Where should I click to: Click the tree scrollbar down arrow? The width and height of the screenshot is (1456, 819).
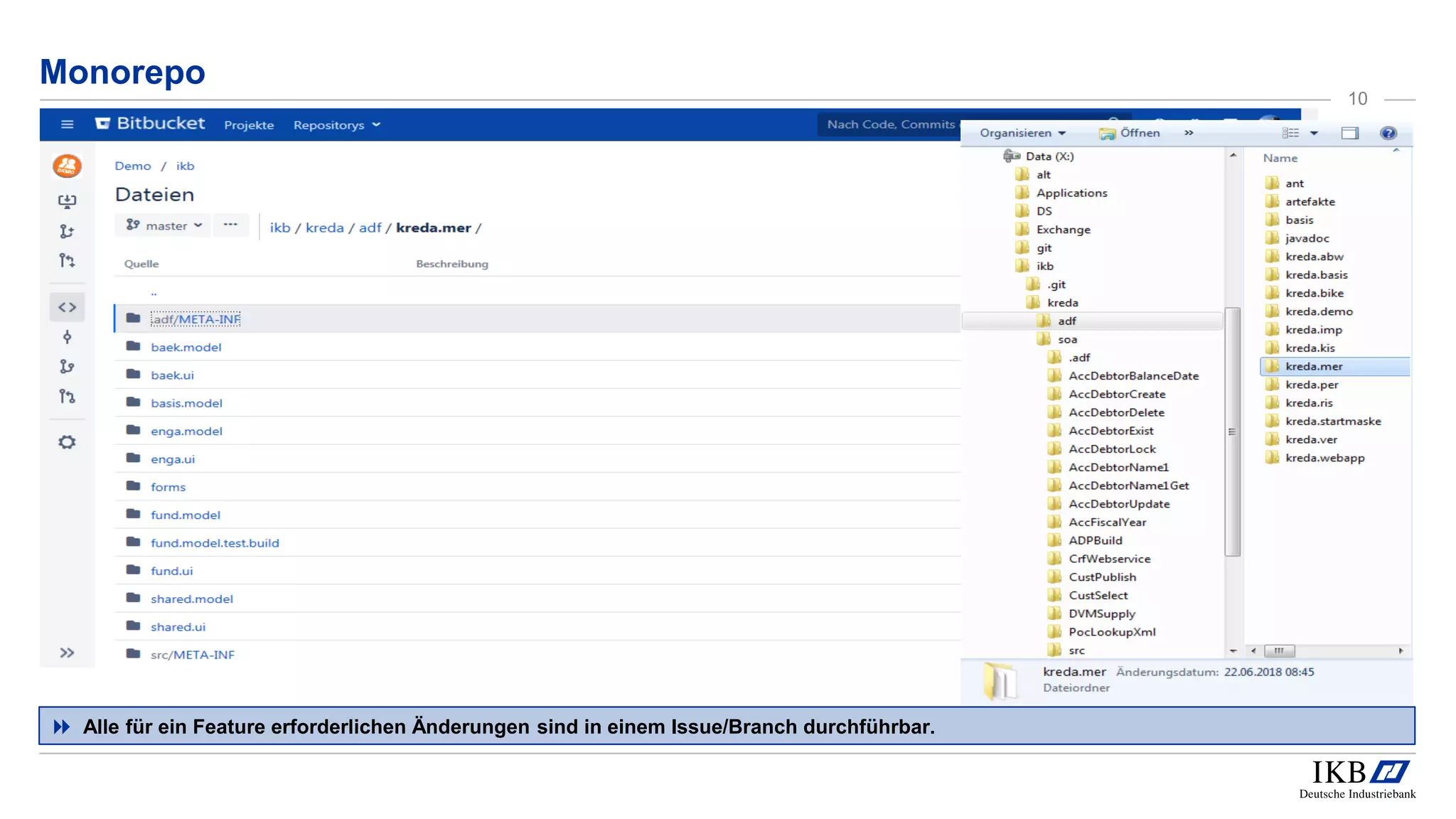point(1233,651)
